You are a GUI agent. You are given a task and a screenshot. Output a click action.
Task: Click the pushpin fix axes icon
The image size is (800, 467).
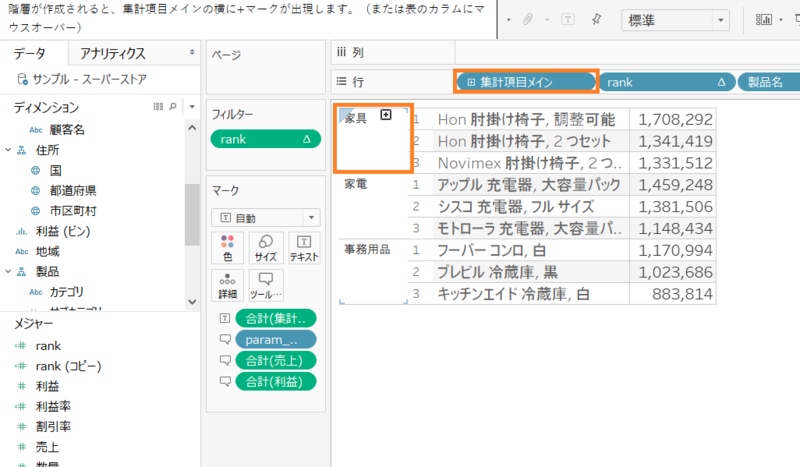pos(596,20)
